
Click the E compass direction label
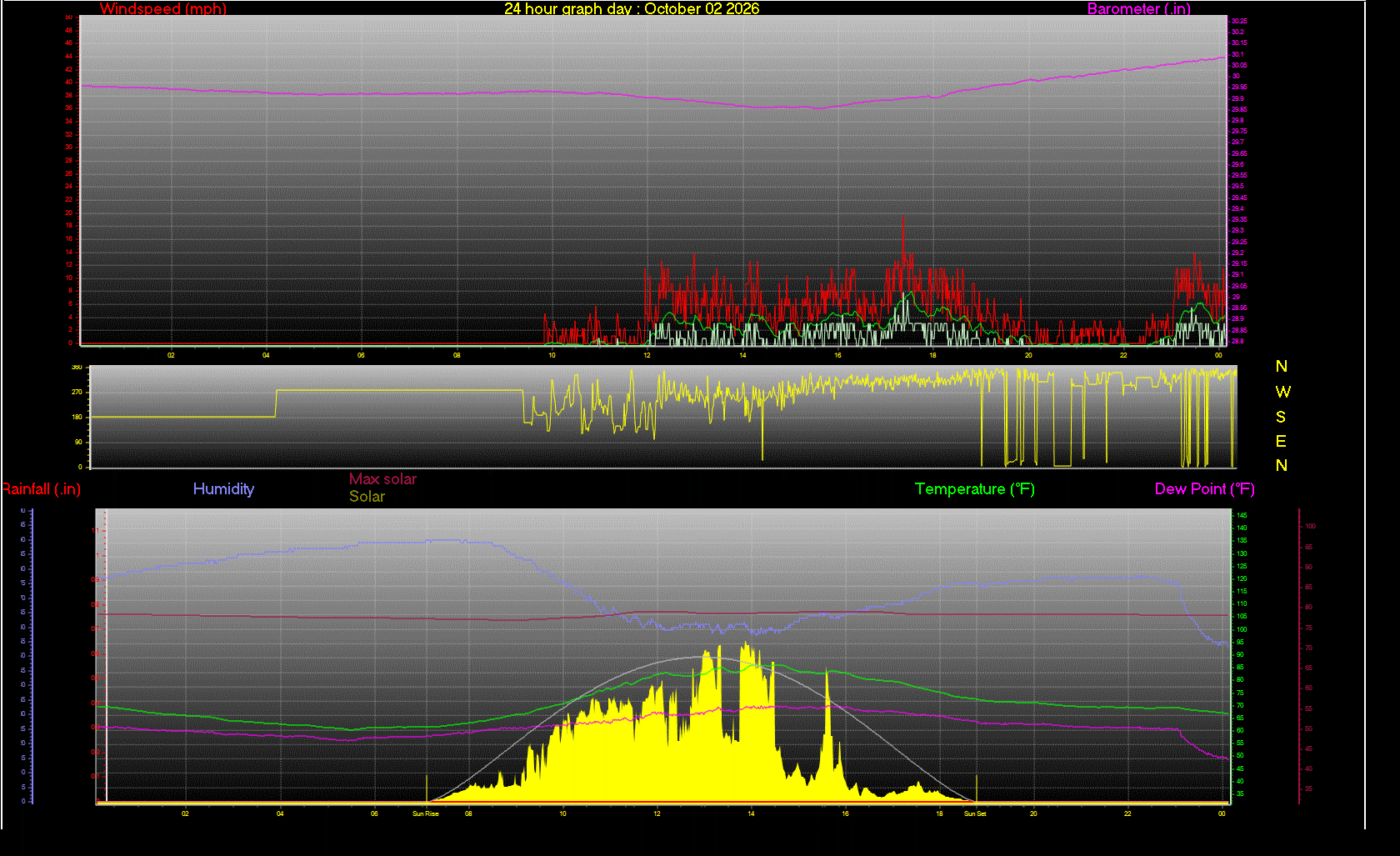1281,441
